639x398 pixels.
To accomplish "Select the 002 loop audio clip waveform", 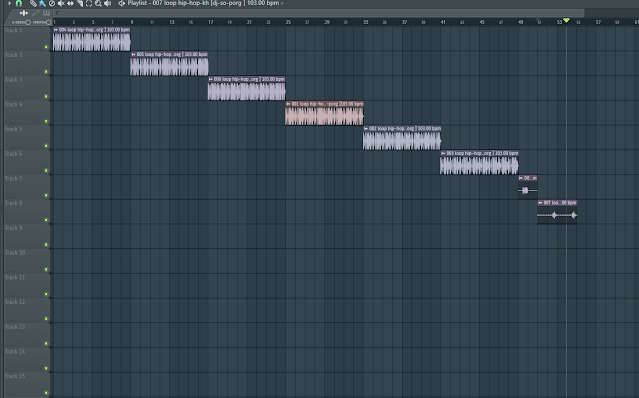I will click(x=402, y=141).
